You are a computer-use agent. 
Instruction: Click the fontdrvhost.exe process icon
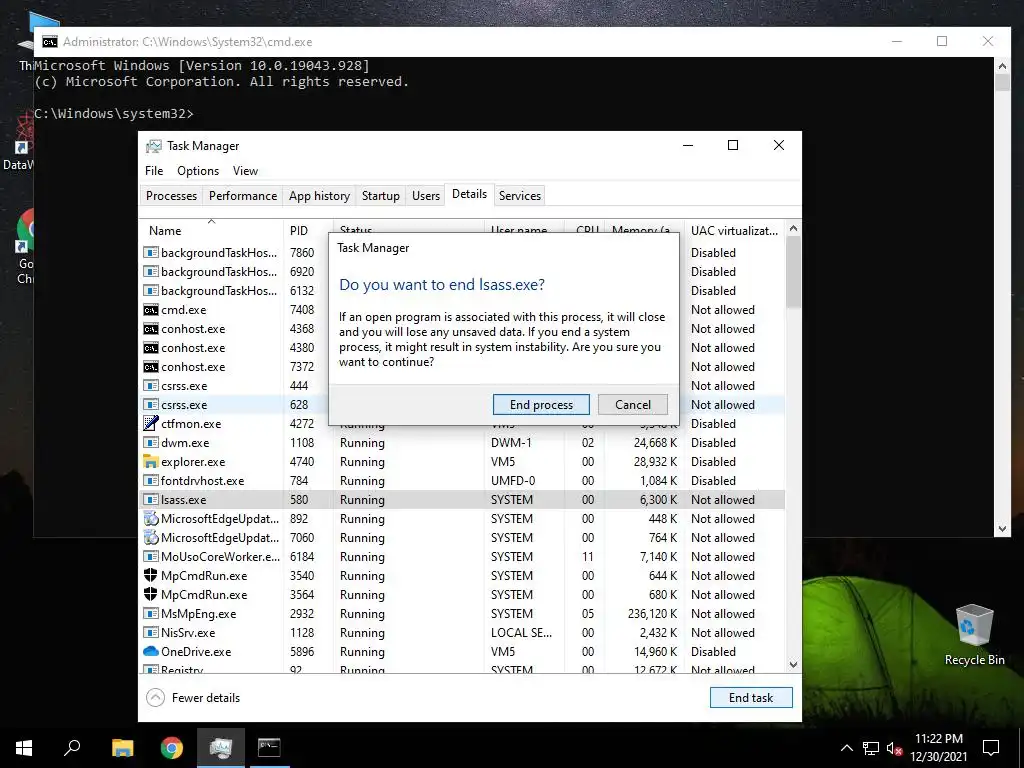pos(151,481)
